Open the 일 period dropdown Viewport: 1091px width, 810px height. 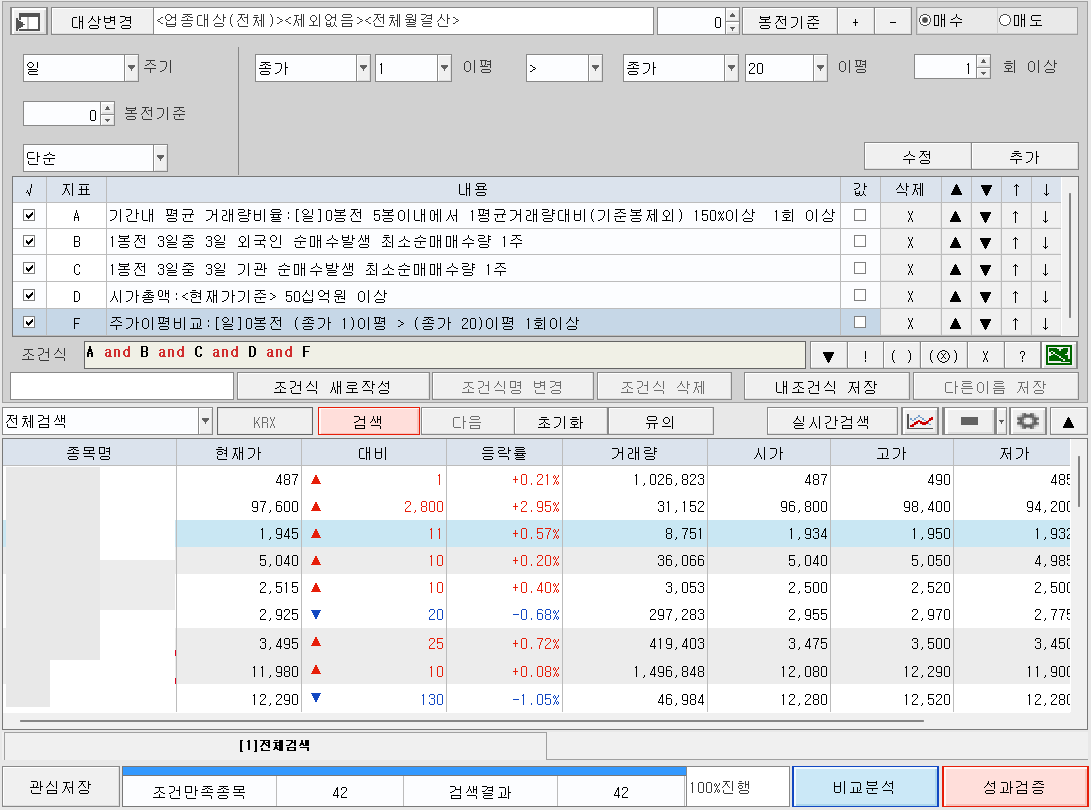(129, 68)
